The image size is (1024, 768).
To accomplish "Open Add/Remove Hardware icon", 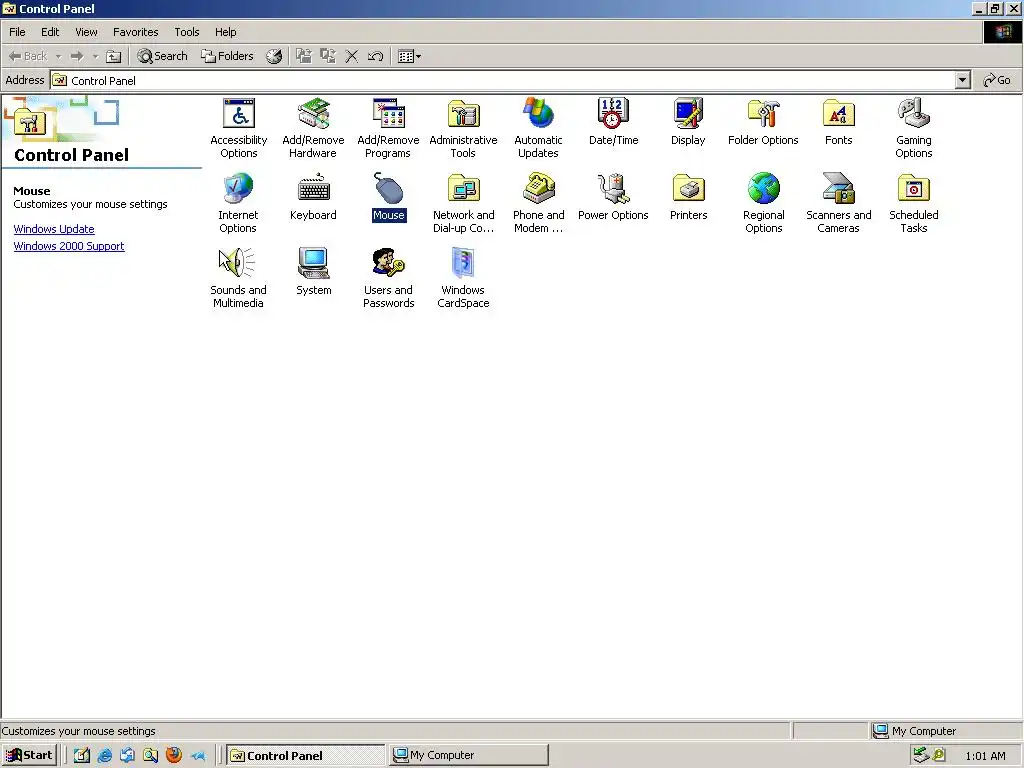I will pyautogui.click(x=313, y=128).
